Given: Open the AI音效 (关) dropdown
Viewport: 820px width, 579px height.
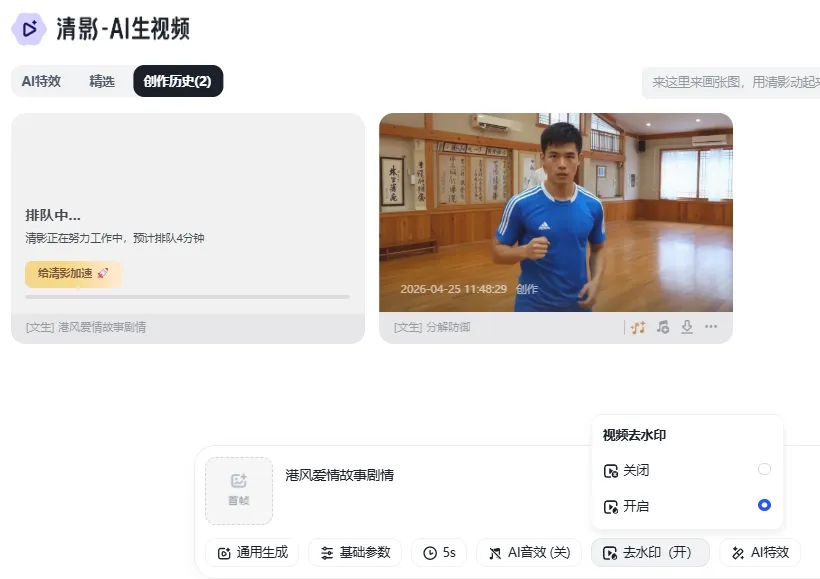Looking at the screenshot, I should click(x=529, y=553).
